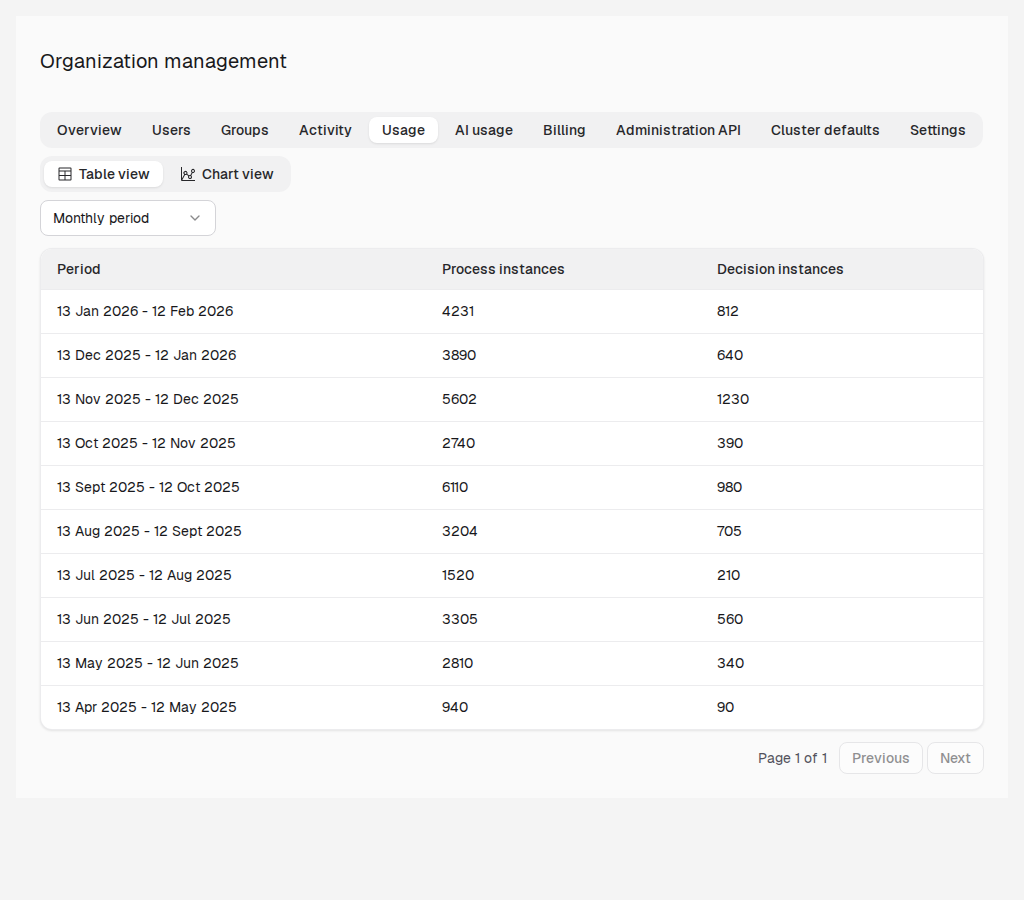The width and height of the screenshot is (1024, 900).
Task: Open the AI usage tab
Action: click(484, 130)
